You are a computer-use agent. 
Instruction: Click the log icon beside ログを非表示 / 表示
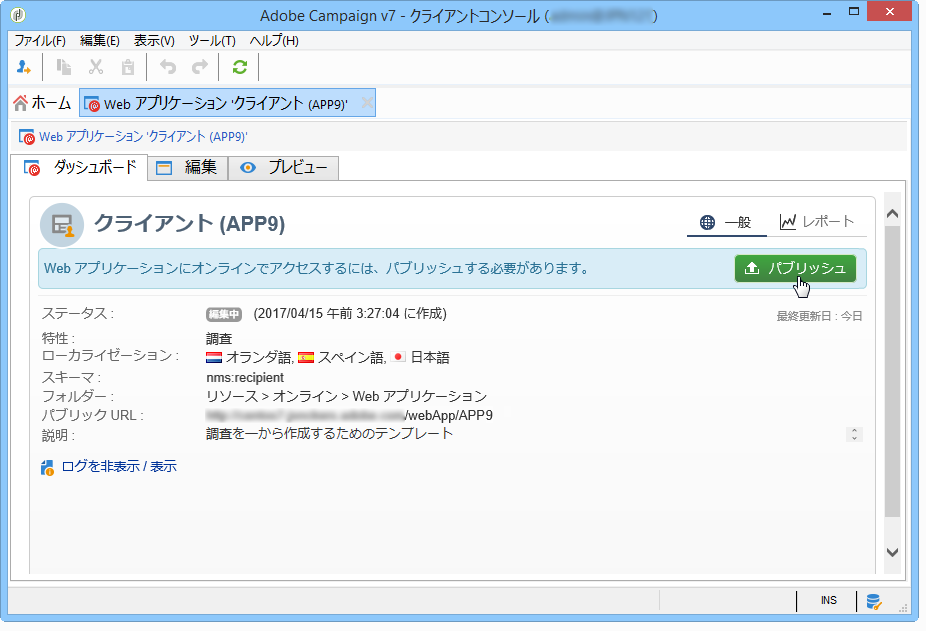point(47,467)
